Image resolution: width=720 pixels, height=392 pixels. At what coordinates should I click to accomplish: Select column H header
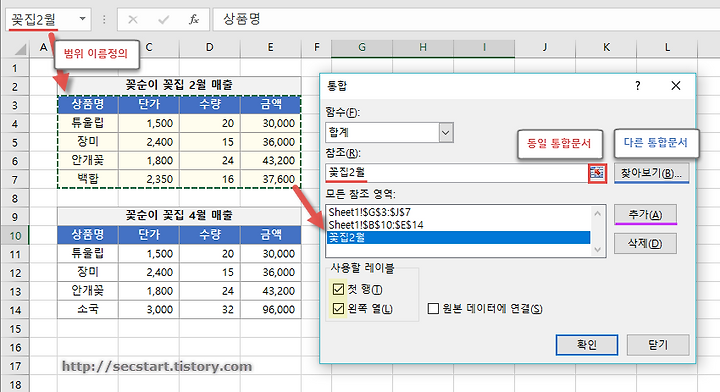click(423, 47)
